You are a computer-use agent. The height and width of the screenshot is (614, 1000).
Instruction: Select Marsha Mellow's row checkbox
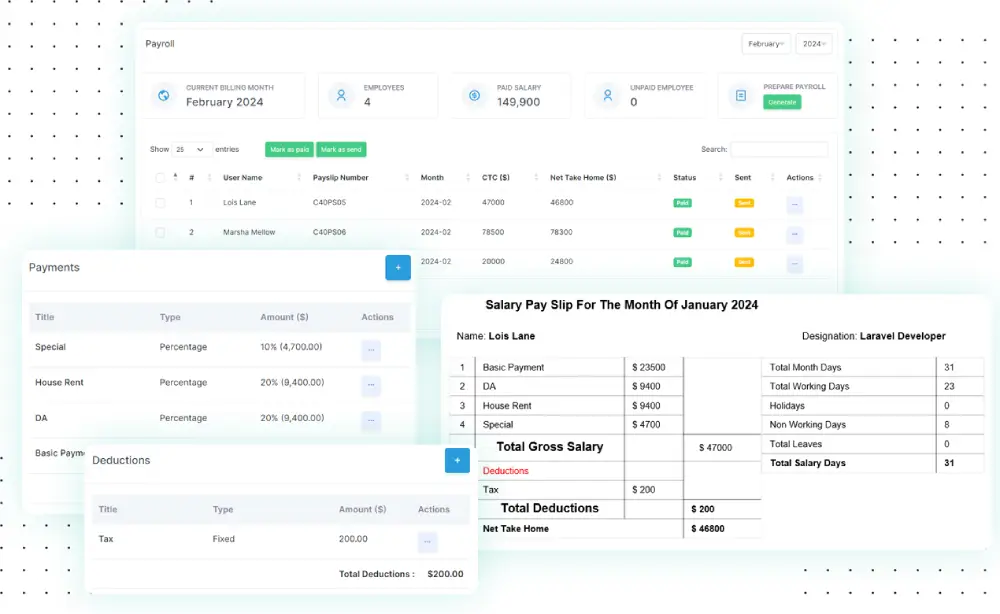click(x=160, y=233)
